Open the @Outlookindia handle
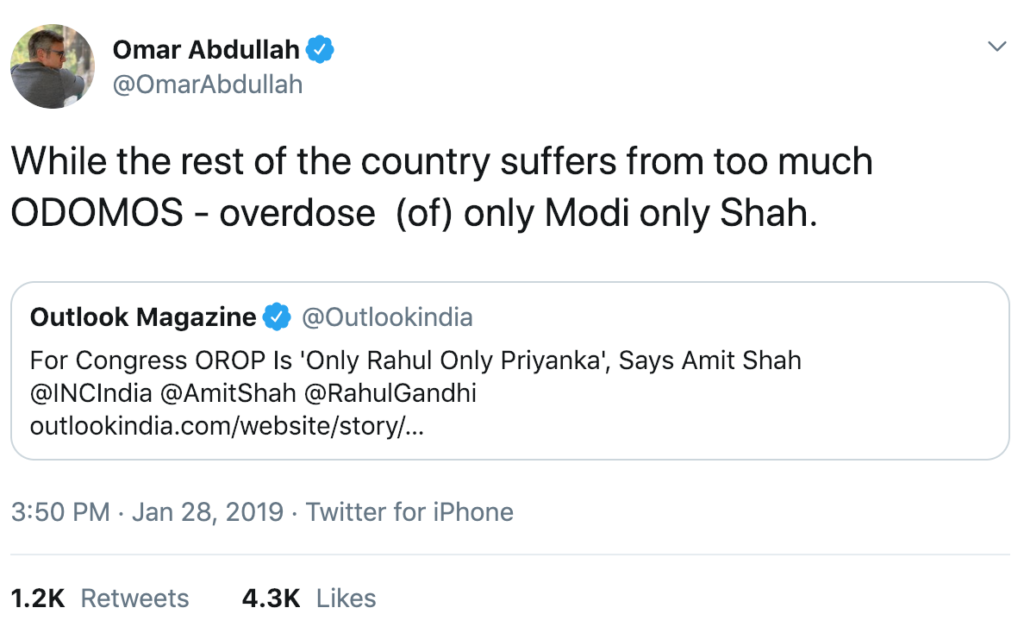 (x=387, y=318)
